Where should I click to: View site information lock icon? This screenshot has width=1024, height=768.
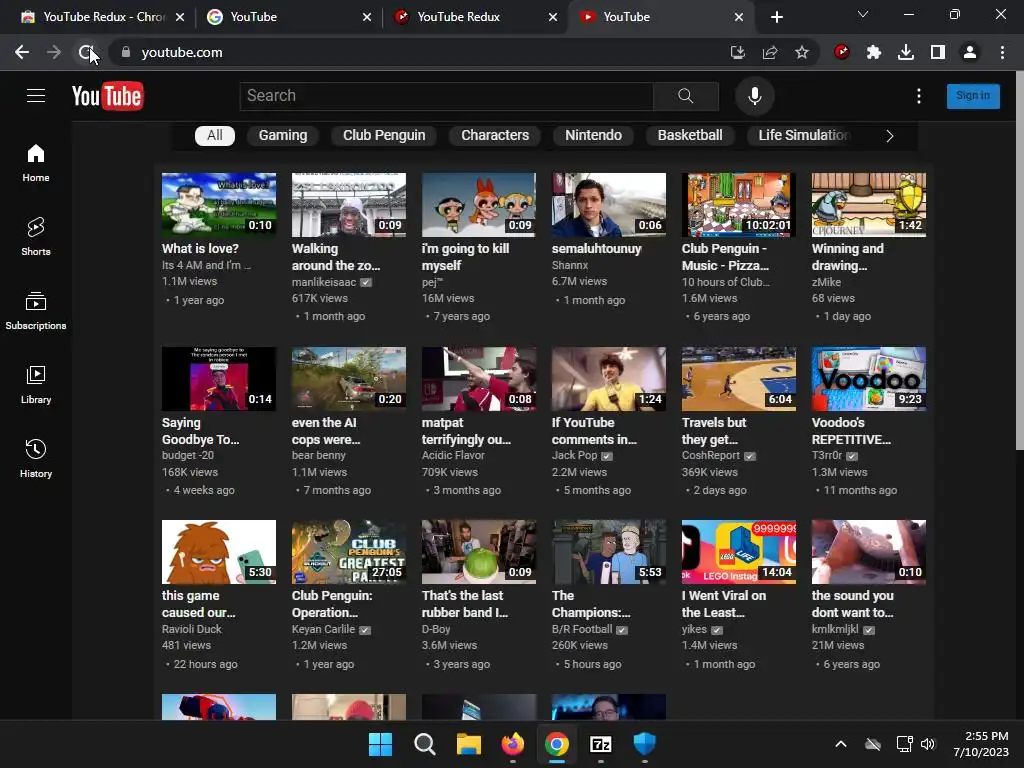[125, 52]
